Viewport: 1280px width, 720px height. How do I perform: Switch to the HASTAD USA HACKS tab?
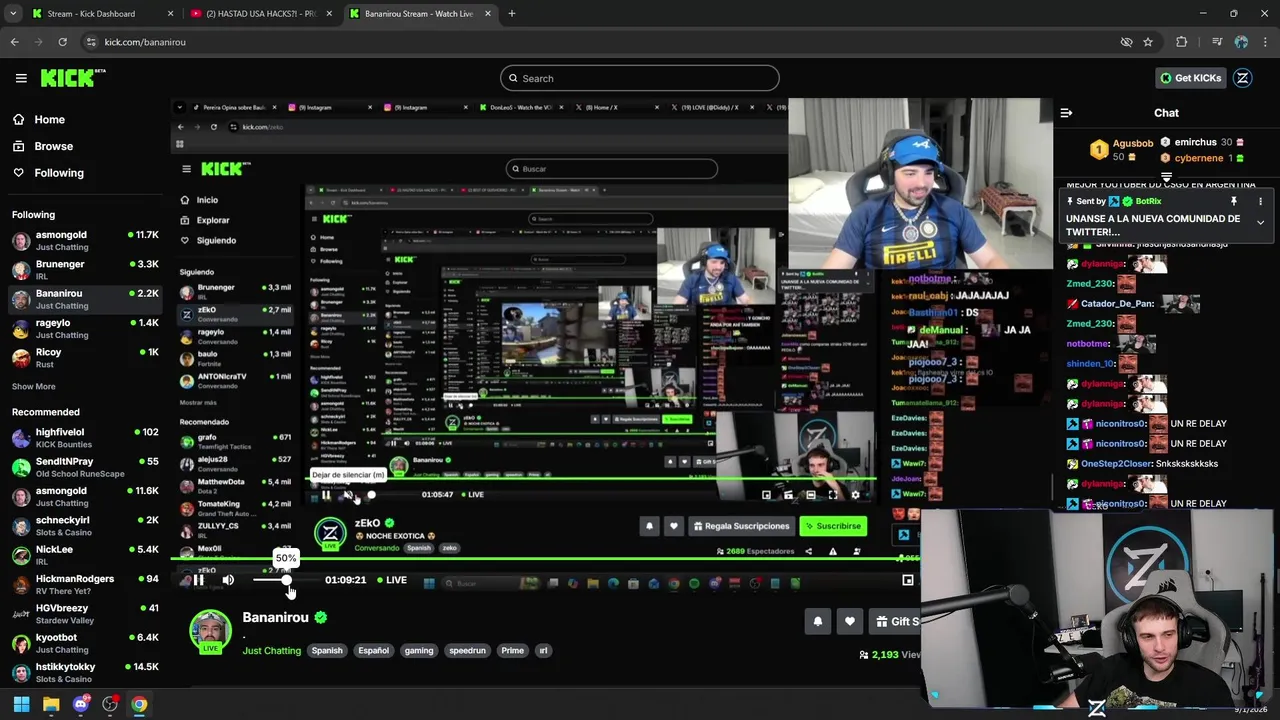click(x=262, y=14)
